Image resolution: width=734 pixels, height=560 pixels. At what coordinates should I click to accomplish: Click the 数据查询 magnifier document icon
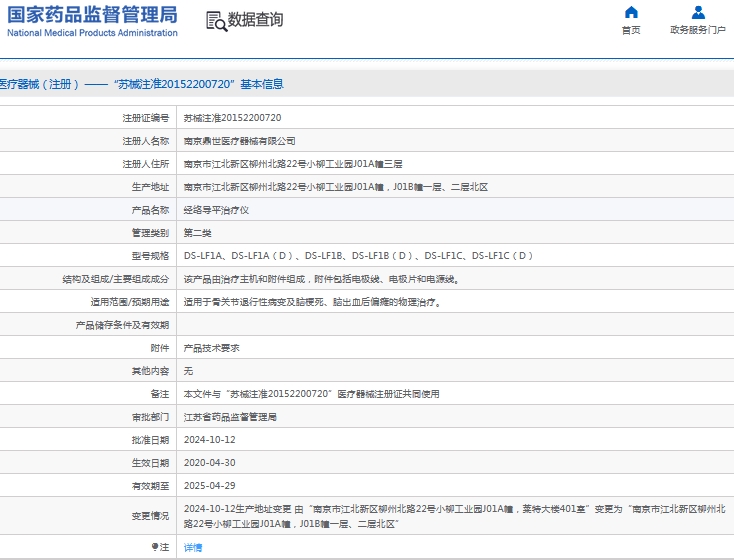point(216,22)
